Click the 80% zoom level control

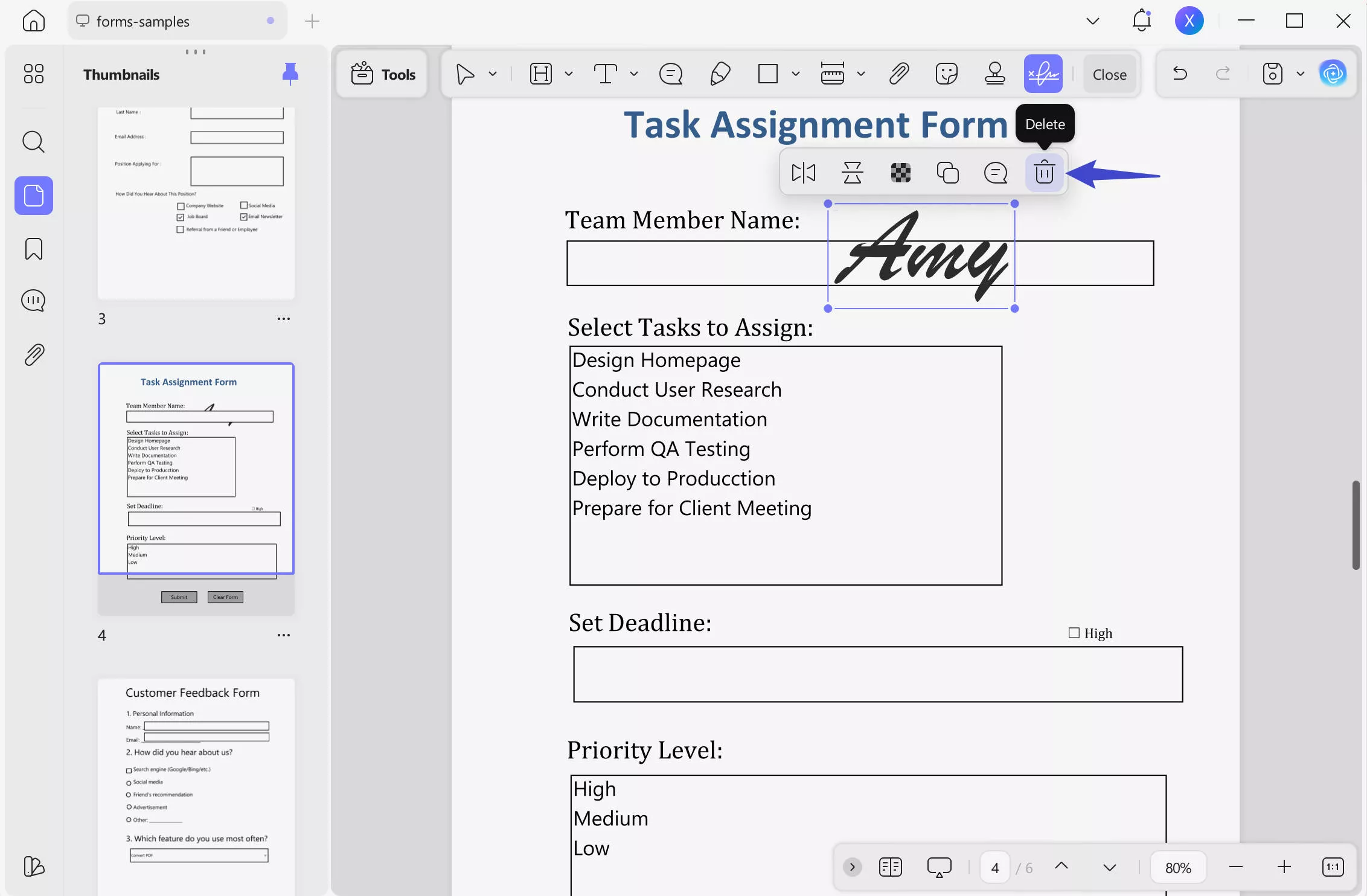pos(1178,866)
